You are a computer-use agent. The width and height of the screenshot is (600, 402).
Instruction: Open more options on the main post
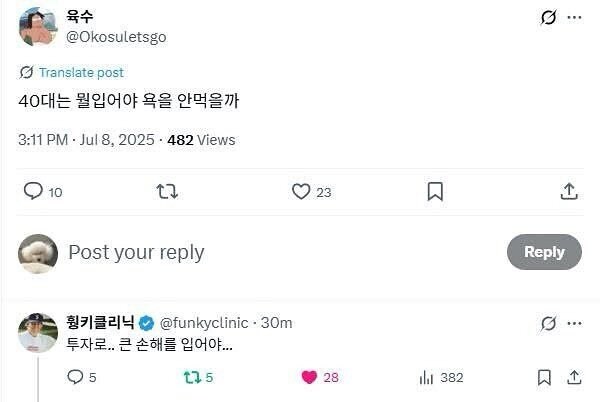[x=574, y=18]
